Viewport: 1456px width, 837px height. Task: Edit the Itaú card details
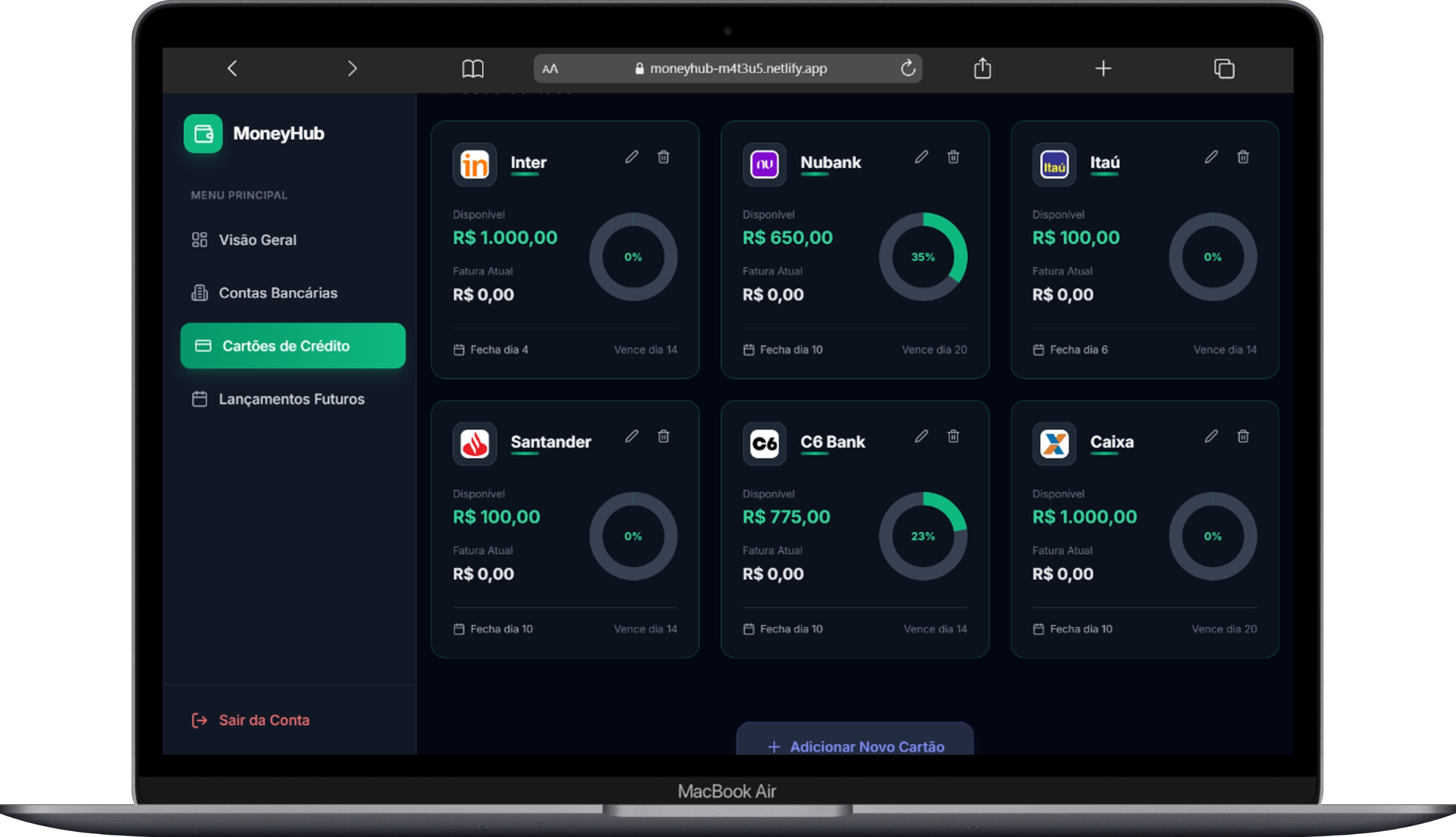1212,157
